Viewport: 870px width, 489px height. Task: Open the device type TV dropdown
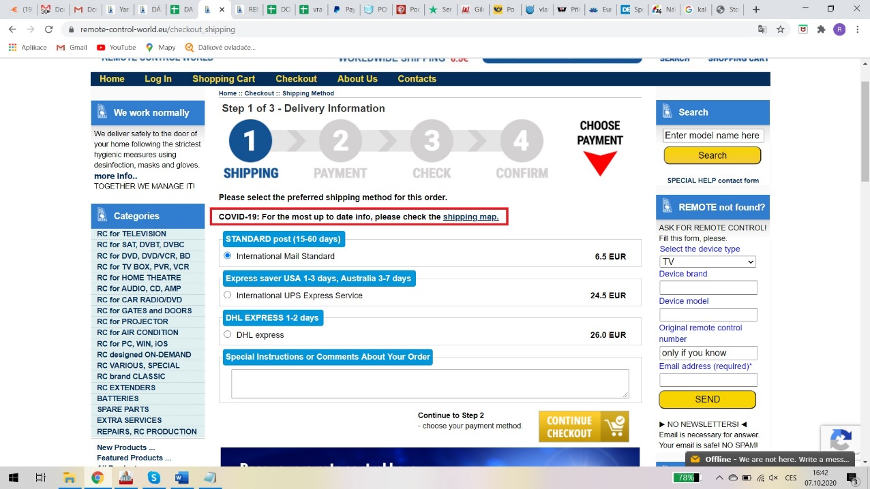click(707, 261)
